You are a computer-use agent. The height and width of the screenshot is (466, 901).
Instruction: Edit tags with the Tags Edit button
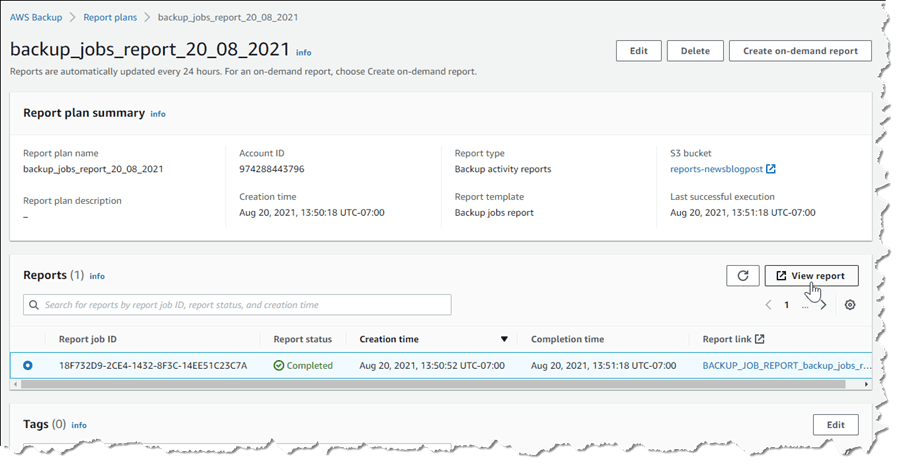(835, 425)
